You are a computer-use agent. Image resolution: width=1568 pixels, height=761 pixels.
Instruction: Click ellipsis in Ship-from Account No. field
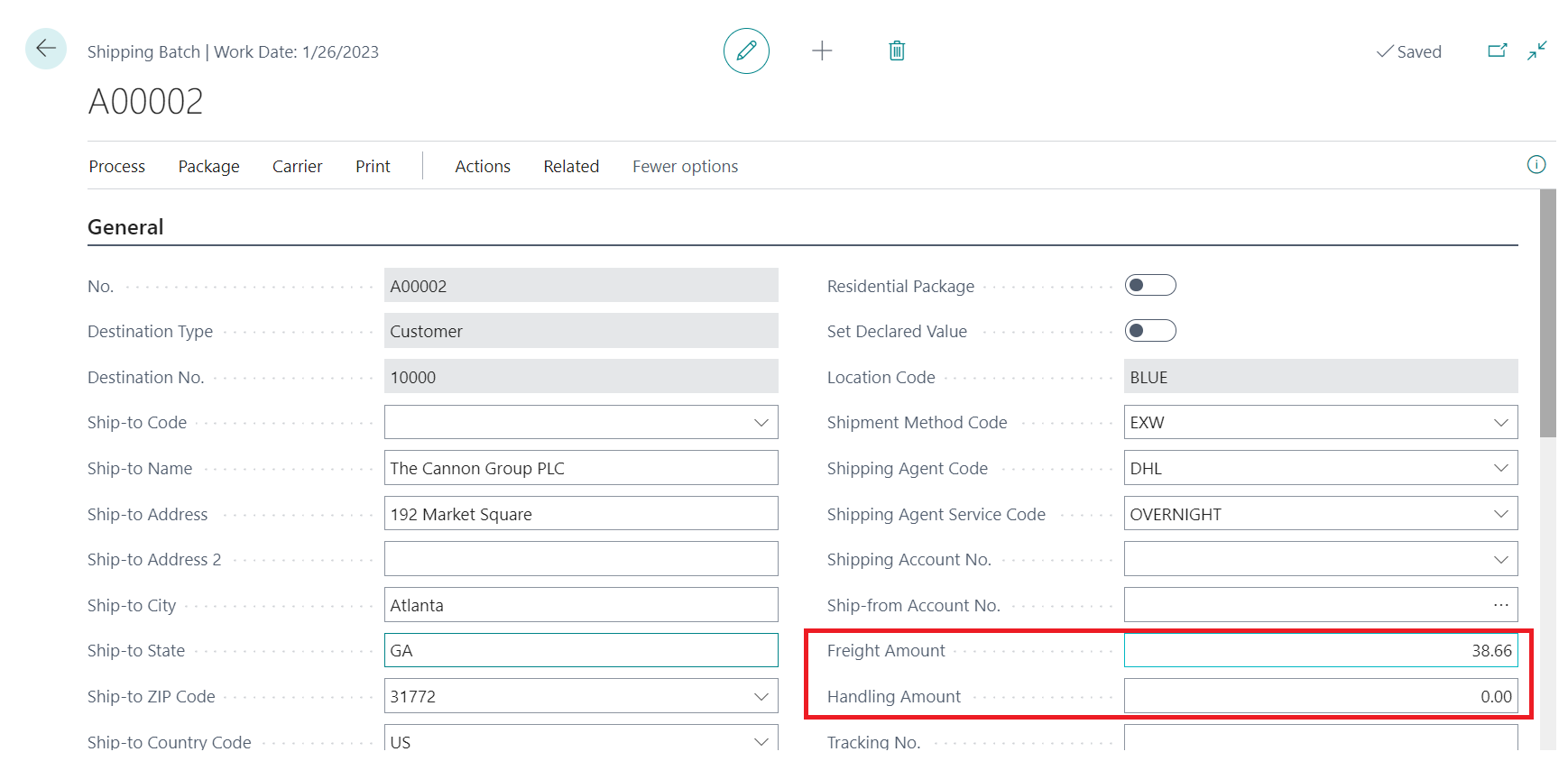(1500, 605)
